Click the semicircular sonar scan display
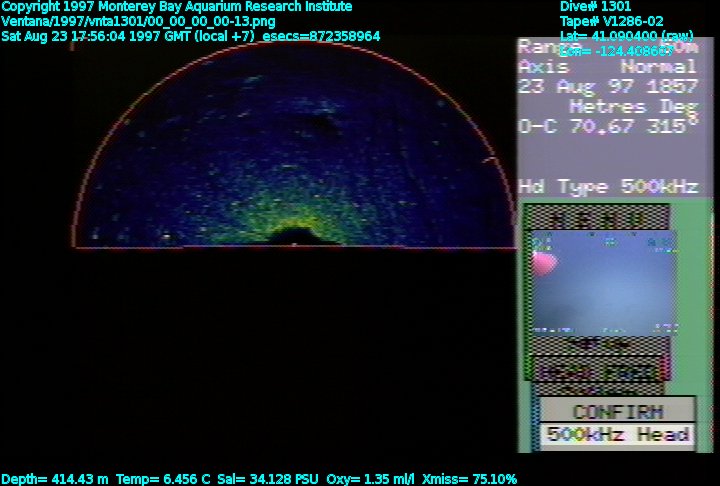The width and height of the screenshot is (720, 486). click(294, 145)
